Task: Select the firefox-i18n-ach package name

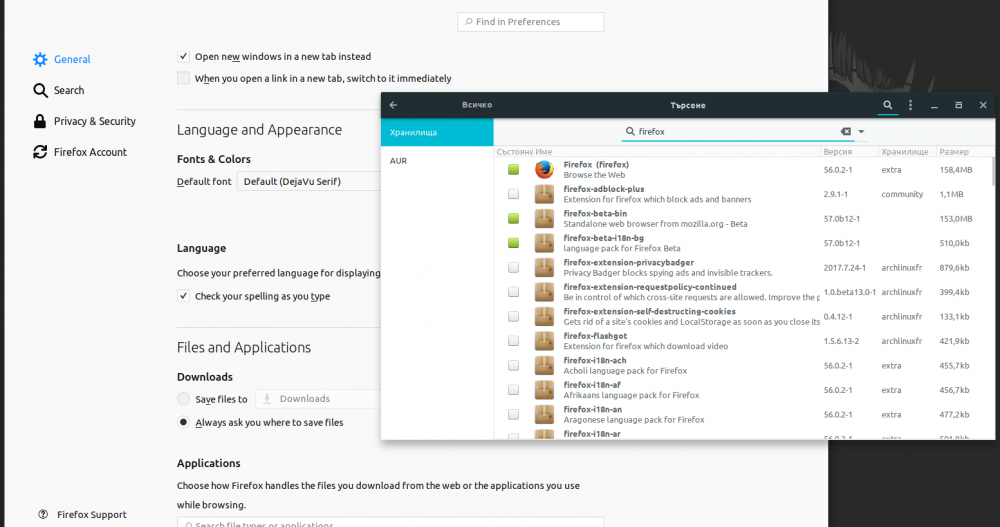Action: (x=594, y=360)
